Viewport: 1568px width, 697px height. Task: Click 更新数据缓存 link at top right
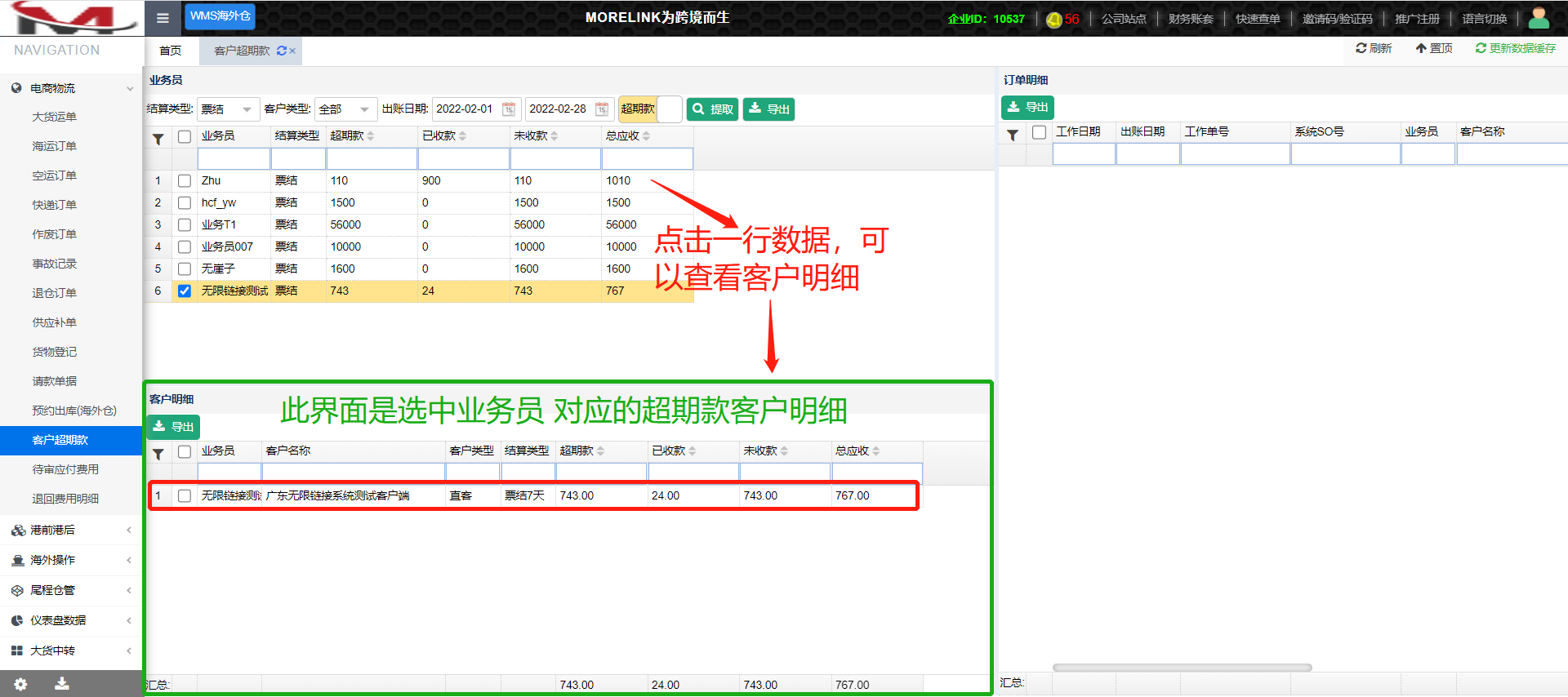coord(1515,48)
